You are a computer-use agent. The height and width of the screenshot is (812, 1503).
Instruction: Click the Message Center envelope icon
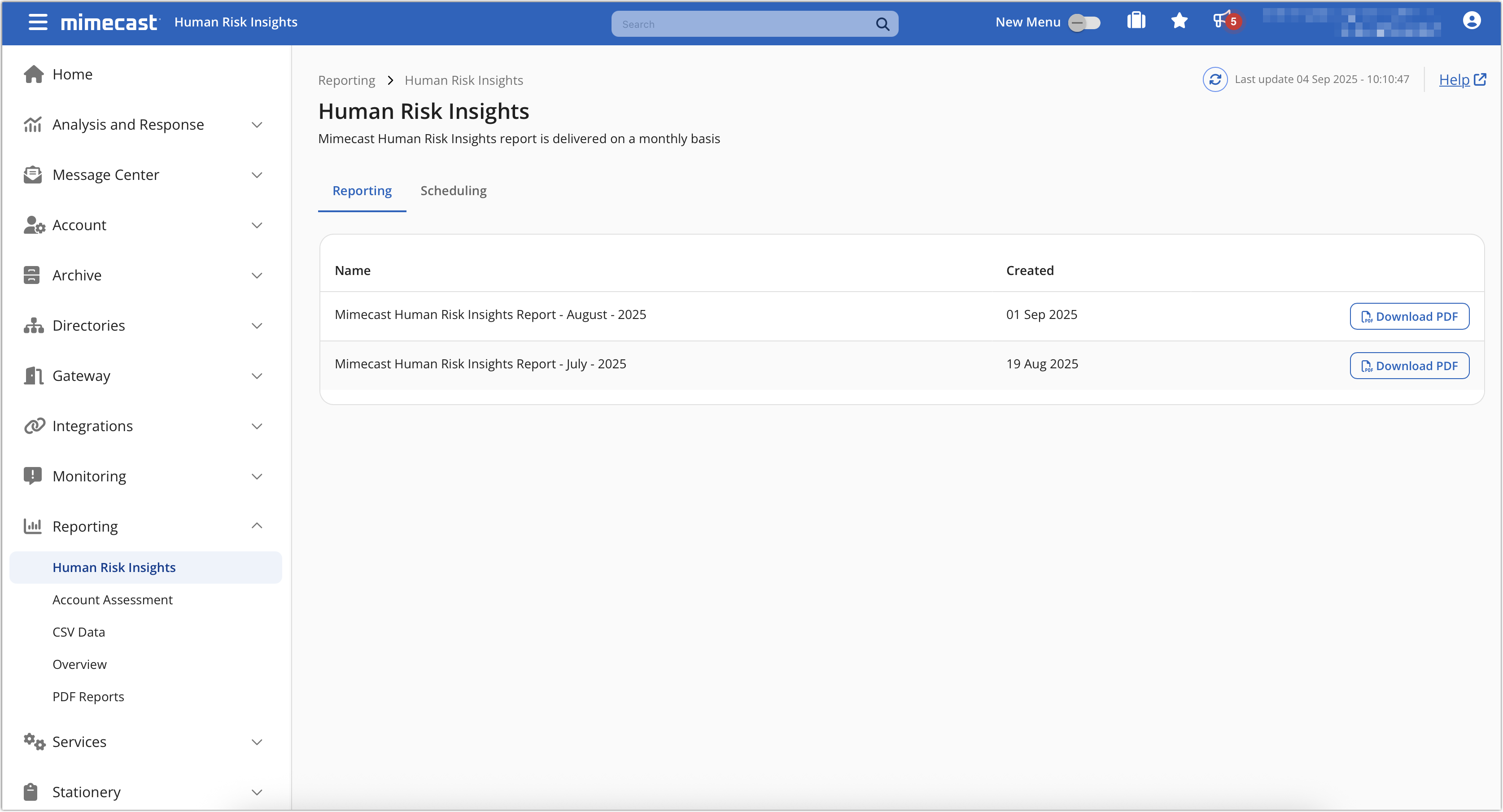(33, 175)
